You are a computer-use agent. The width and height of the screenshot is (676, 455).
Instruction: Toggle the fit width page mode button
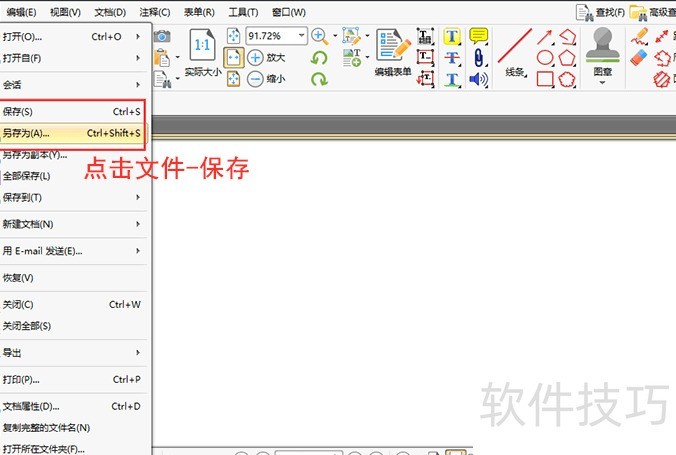coord(233,57)
